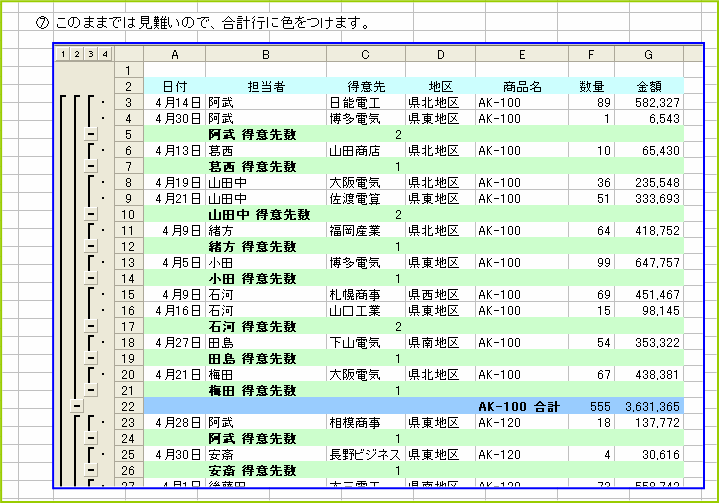Select amount cell 582,327

point(648,102)
